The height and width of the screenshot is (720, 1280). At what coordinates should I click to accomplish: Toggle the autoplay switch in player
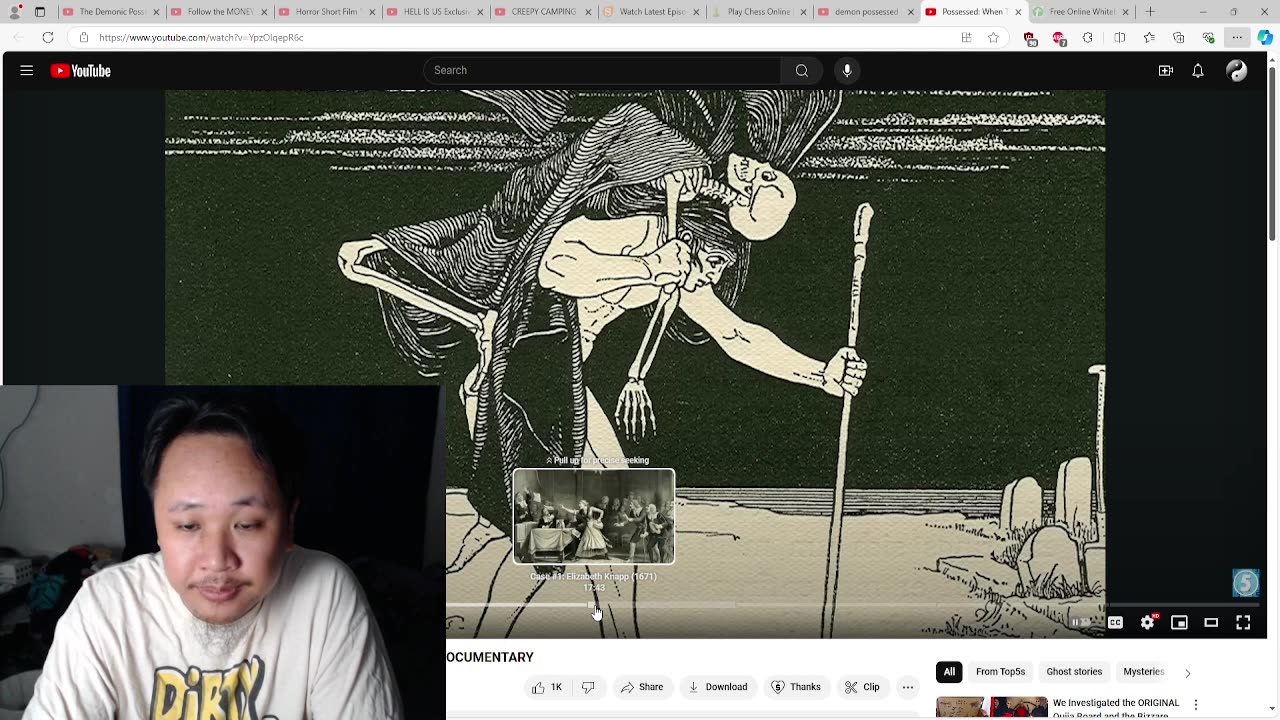tap(1080, 623)
